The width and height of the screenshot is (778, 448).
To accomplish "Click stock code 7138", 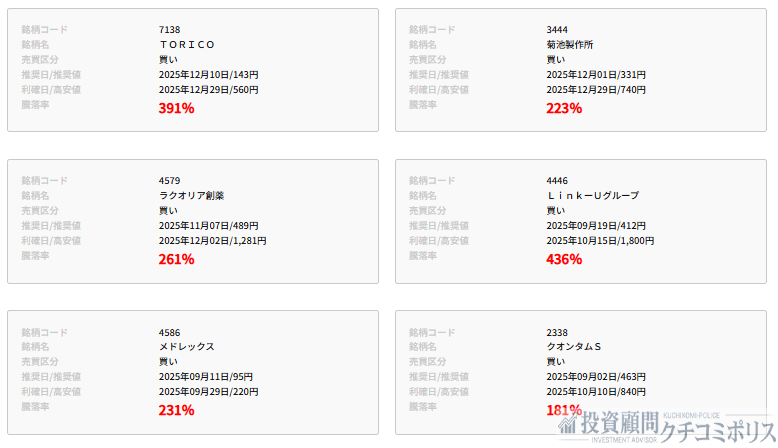I will [169, 30].
